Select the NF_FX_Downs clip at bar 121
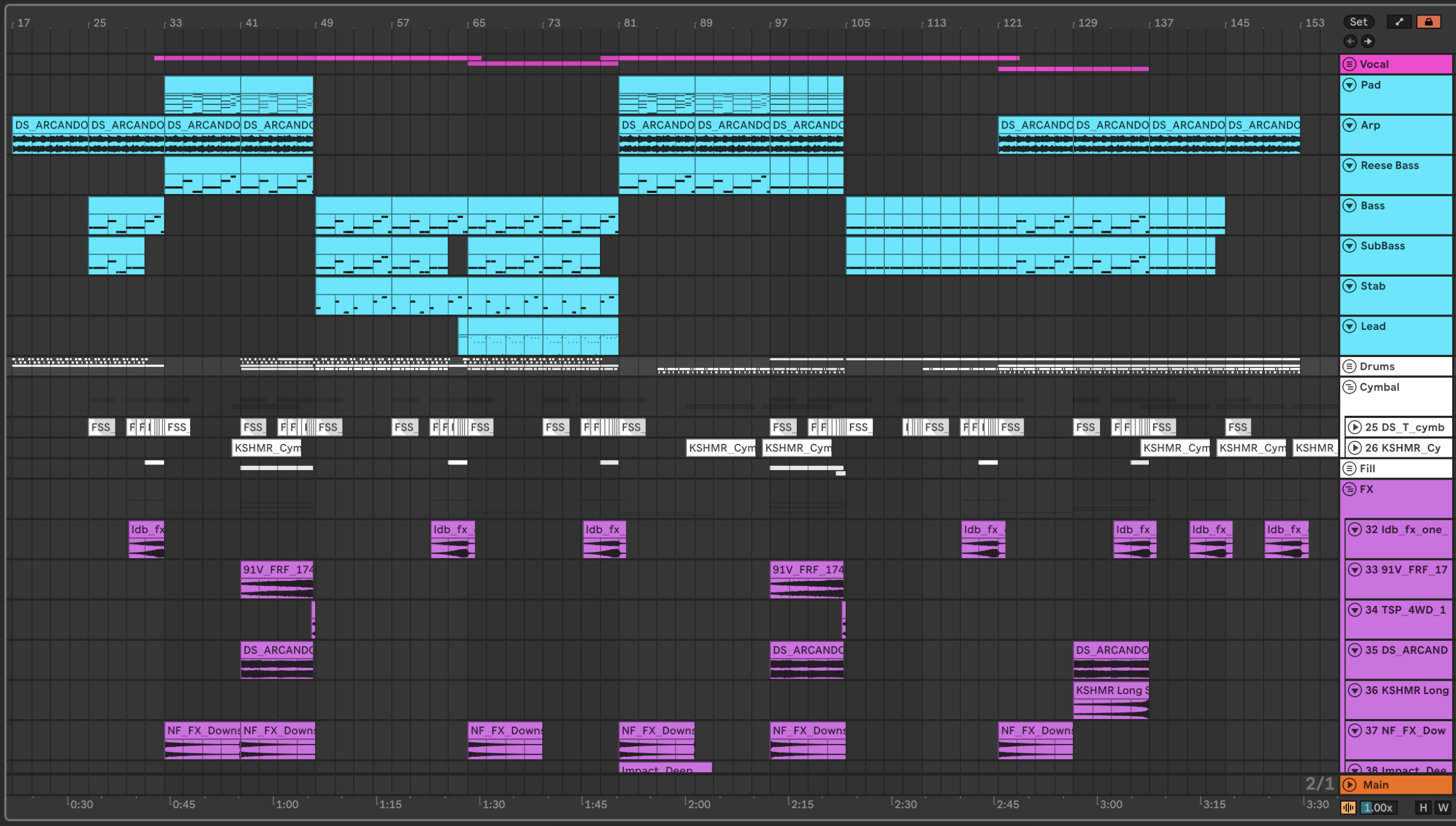This screenshot has height=826, width=1456. [1036, 740]
